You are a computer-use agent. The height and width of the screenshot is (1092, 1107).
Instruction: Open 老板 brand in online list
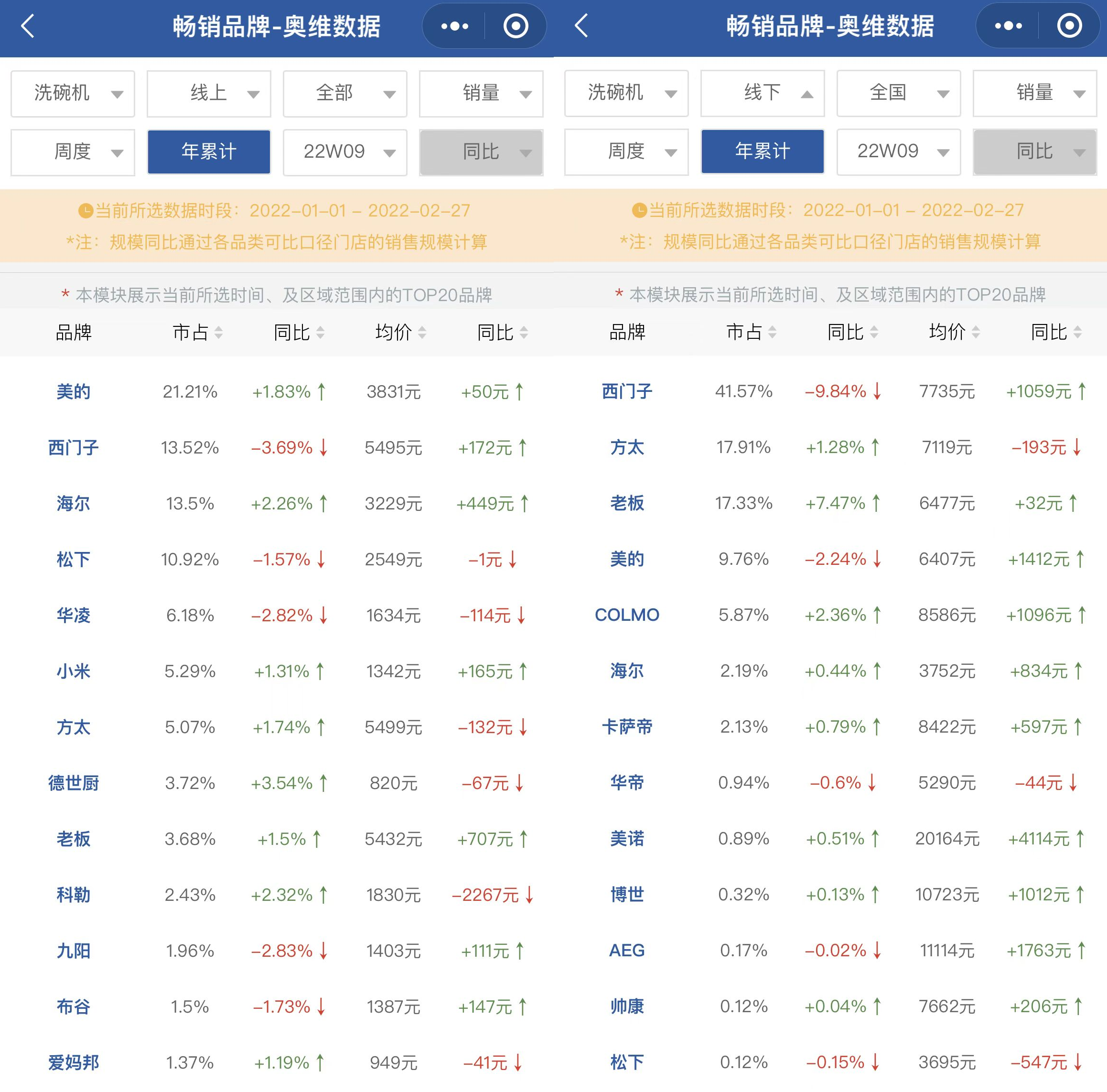point(74,839)
